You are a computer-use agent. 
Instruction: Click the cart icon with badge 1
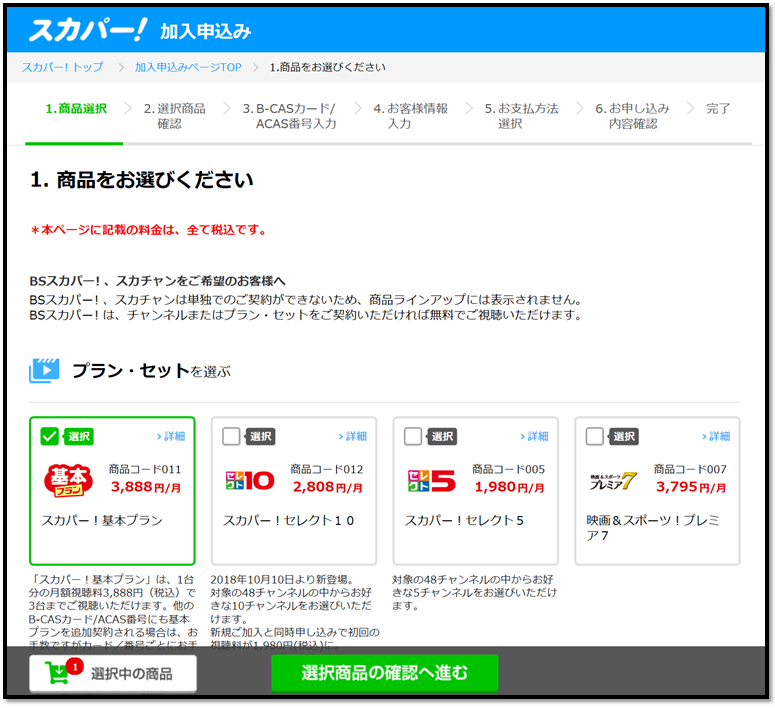(62, 672)
